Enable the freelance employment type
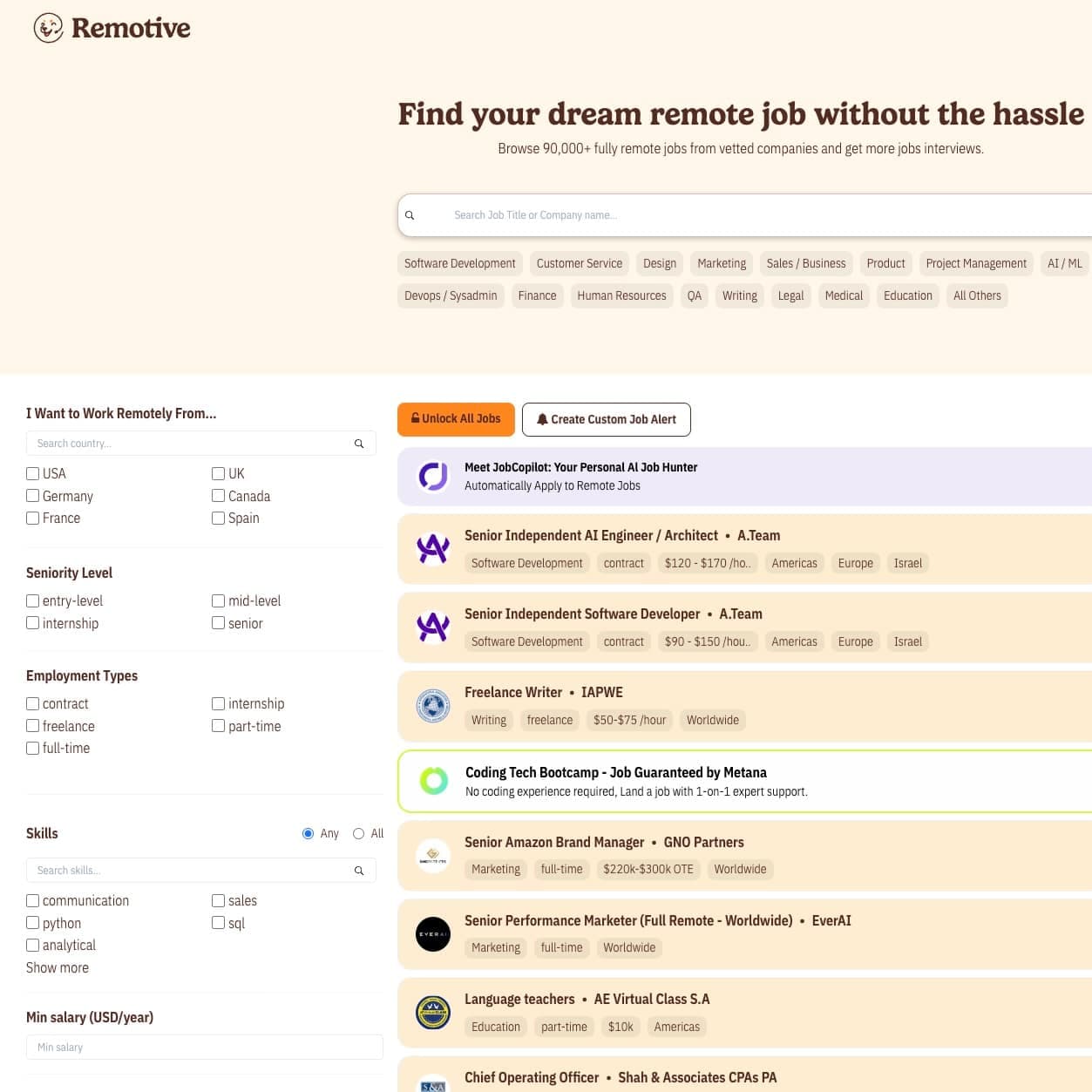Screen dimensions: 1092x1092 click(x=32, y=725)
